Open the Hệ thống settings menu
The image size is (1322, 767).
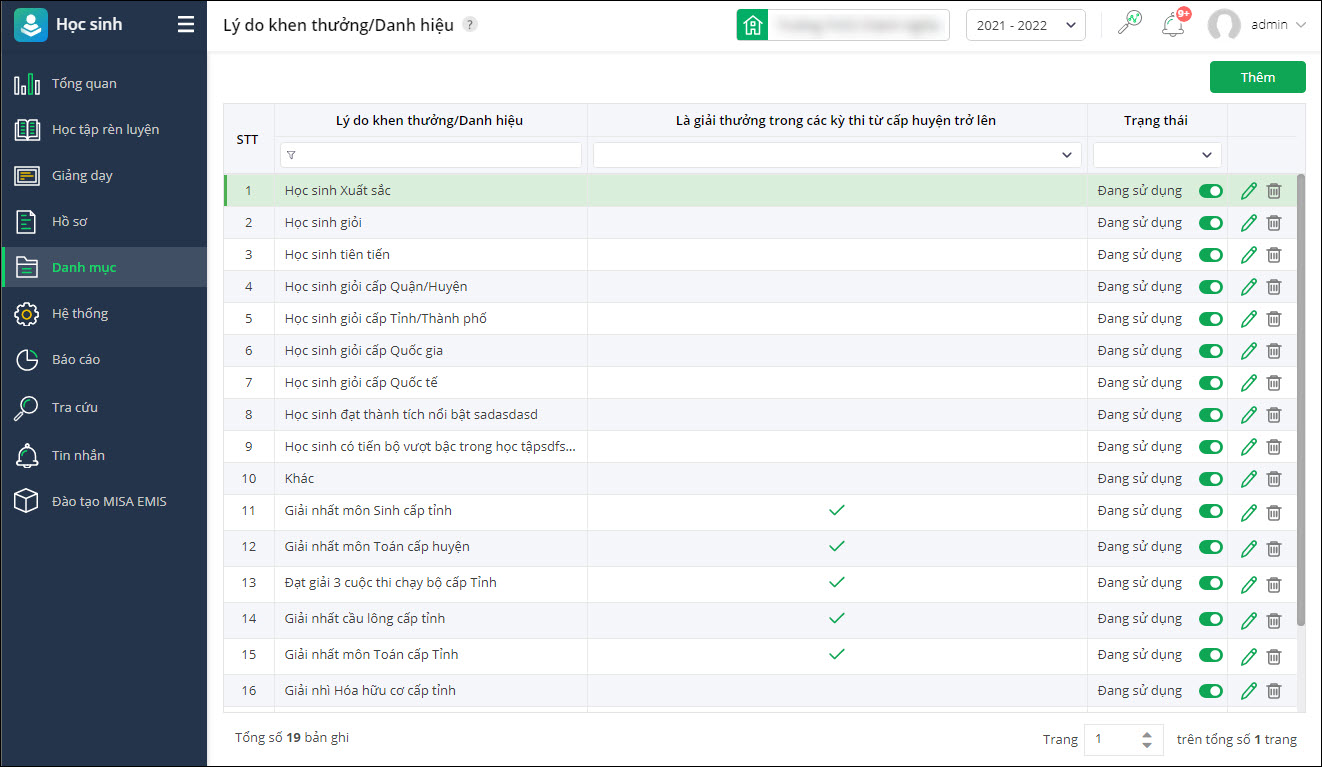[x=104, y=314]
